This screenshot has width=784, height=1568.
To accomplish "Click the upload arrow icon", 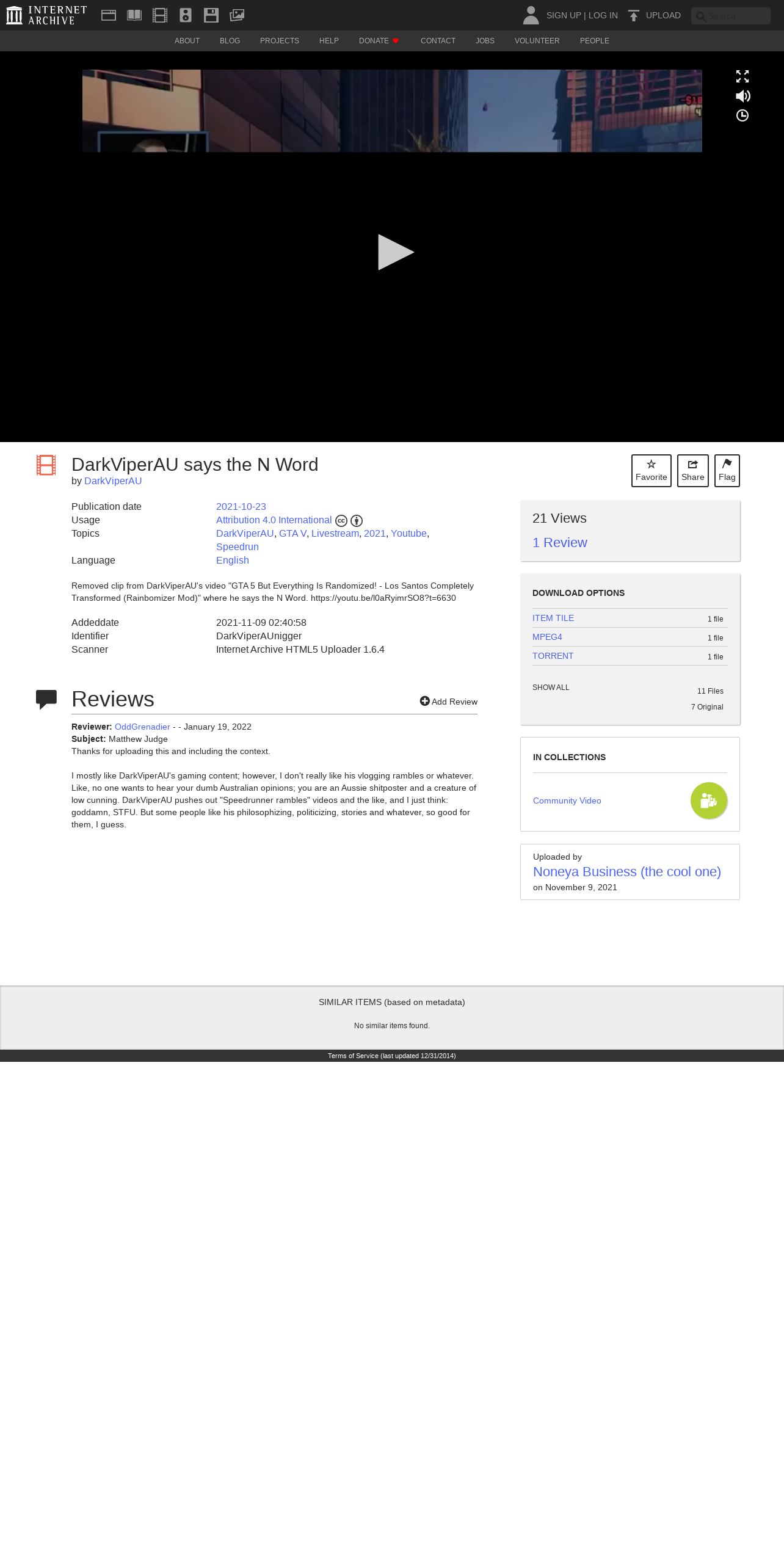I will click(x=634, y=15).
